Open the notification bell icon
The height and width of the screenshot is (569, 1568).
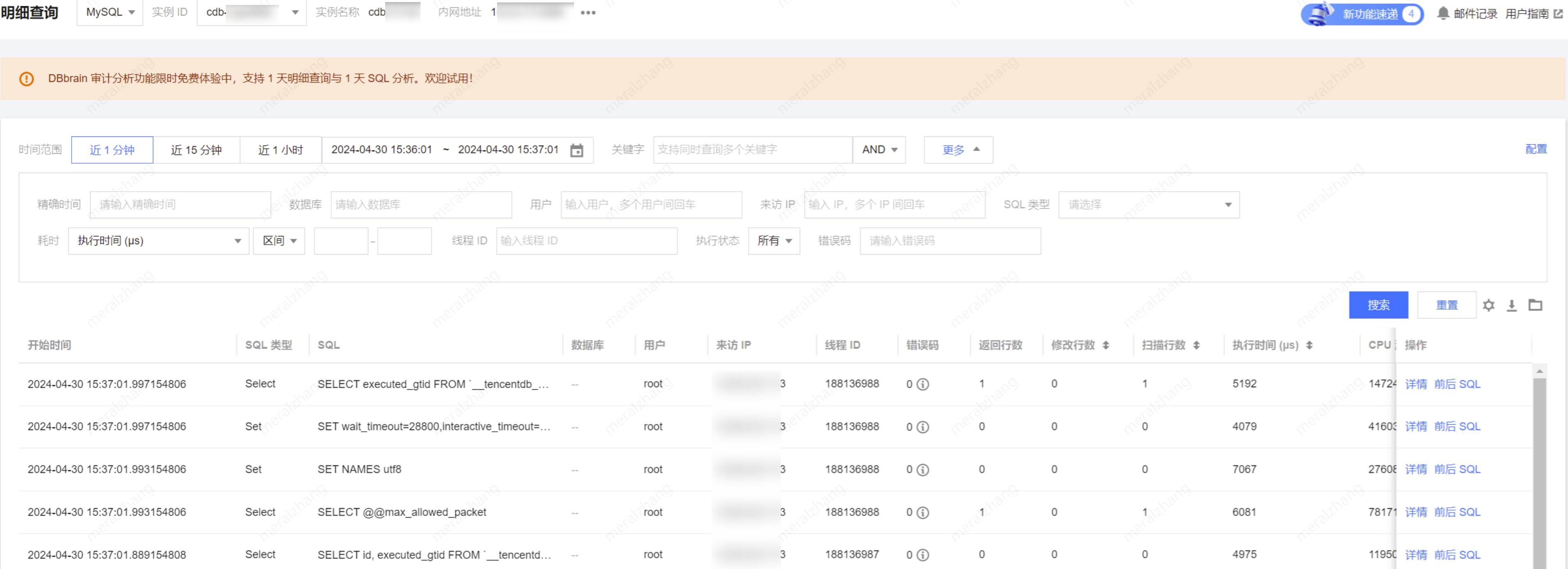(1443, 13)
